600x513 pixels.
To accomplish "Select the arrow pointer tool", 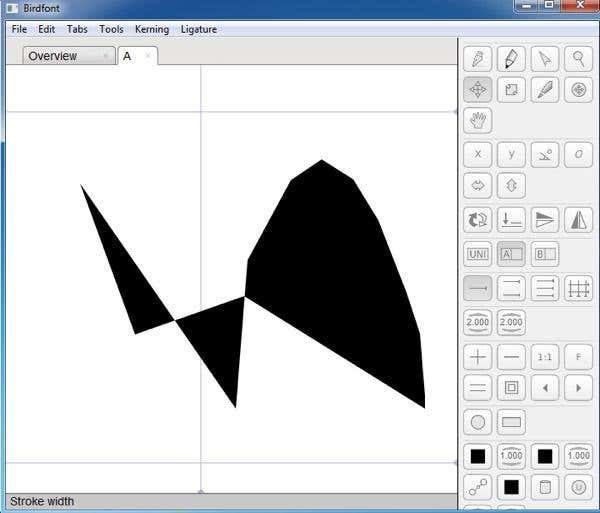I will [544, 58].
